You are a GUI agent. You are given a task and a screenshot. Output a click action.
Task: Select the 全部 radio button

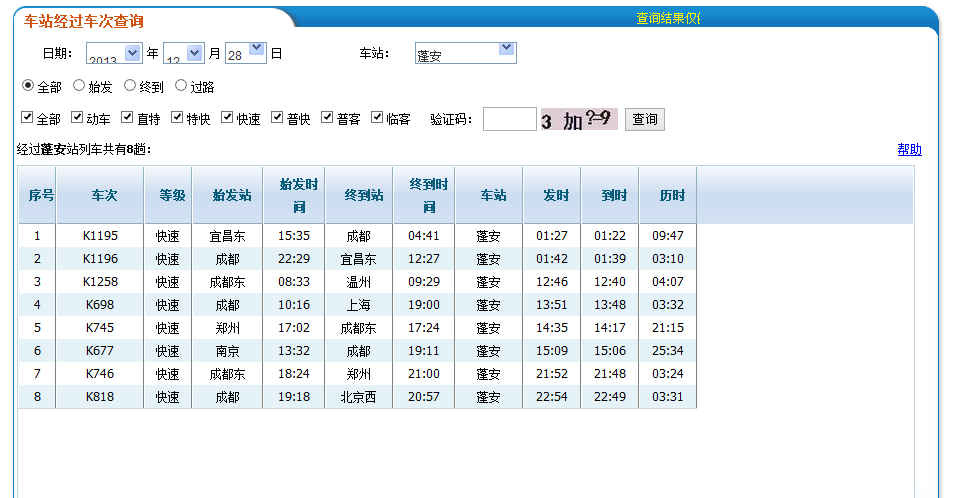click(x=28, y=86)
